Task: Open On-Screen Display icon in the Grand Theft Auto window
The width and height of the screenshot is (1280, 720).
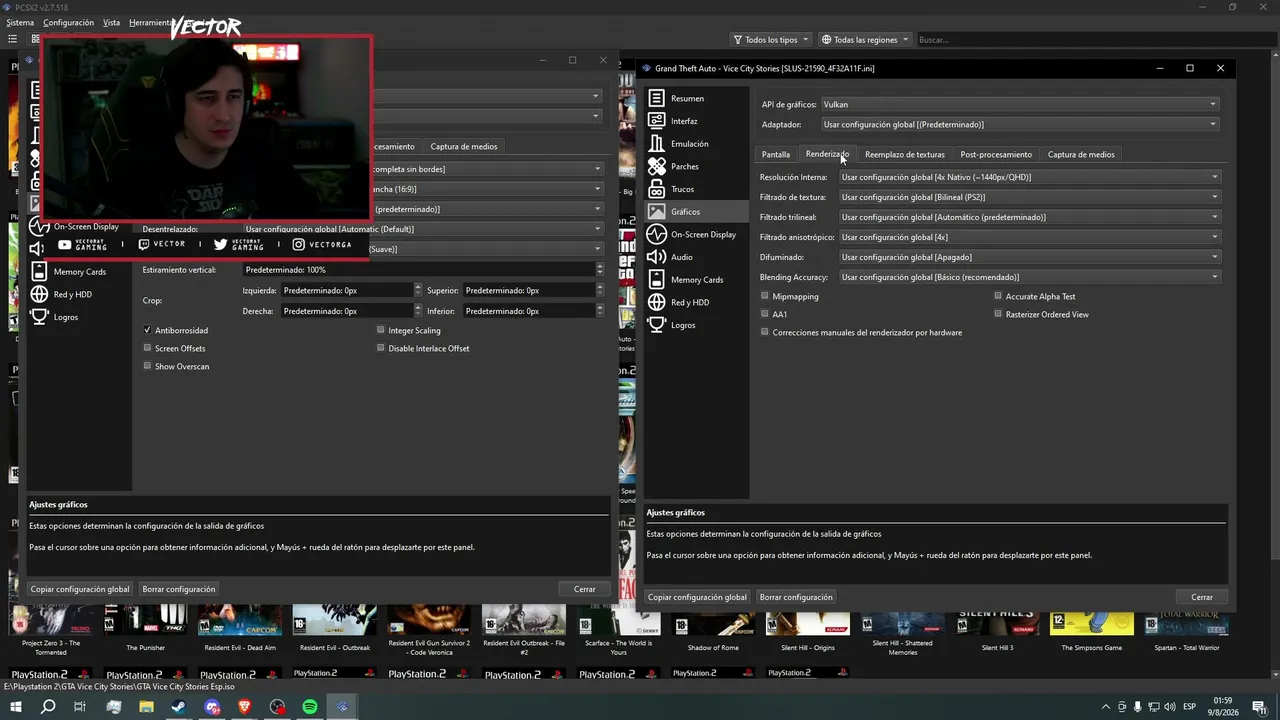Action: [656, 234]
